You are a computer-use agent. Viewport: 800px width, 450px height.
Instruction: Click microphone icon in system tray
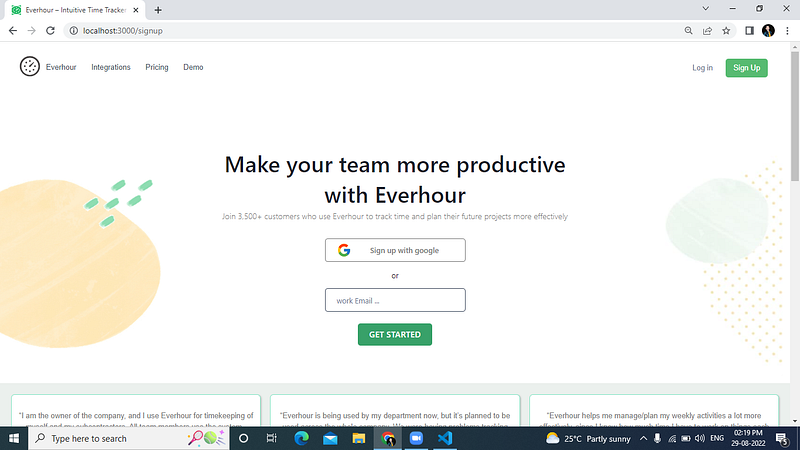657,438
